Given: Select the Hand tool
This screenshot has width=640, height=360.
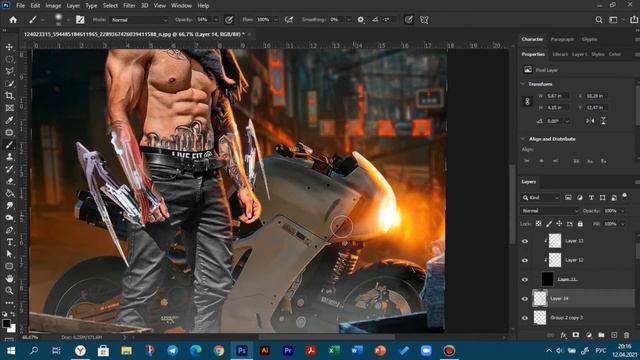Looking at the screenshot, I should coord(9,278).
